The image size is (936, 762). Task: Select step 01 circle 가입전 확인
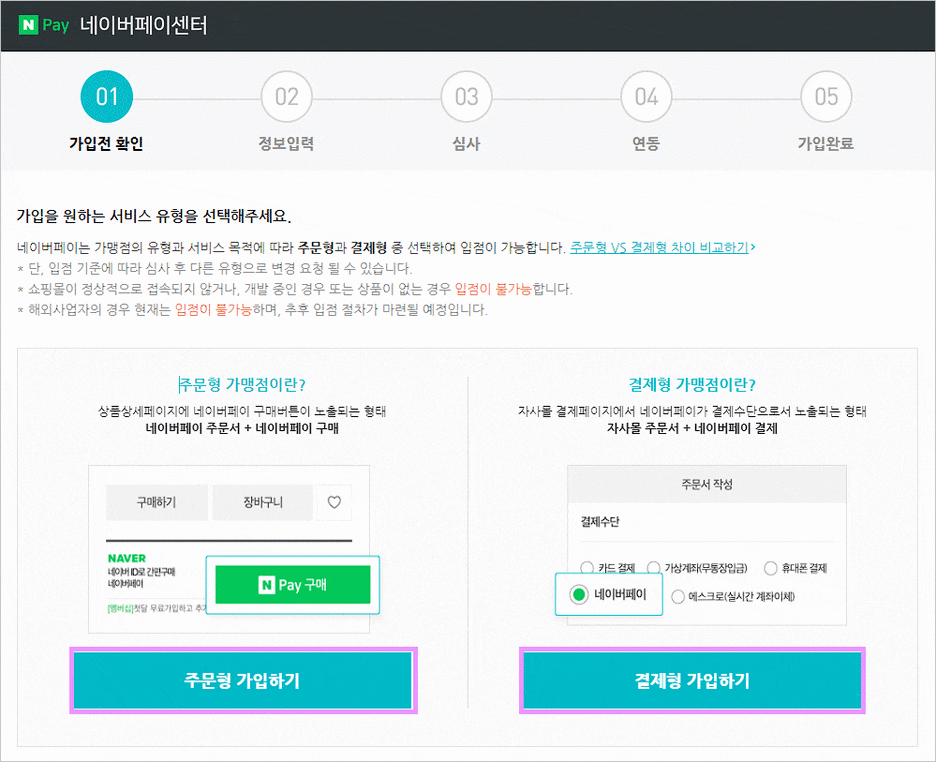(107, 97)
